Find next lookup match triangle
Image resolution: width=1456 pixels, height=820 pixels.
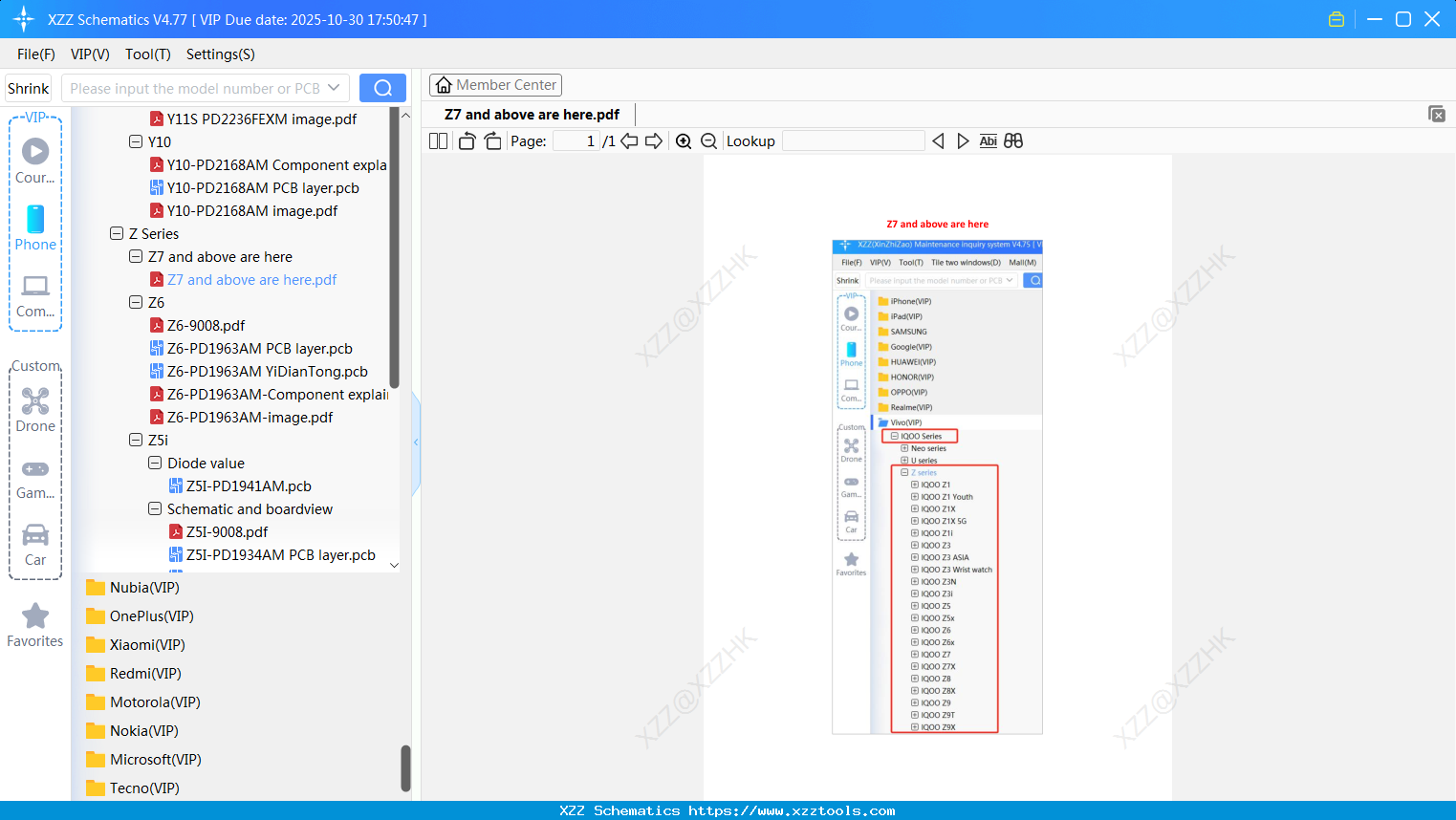(x=963, y=141)
